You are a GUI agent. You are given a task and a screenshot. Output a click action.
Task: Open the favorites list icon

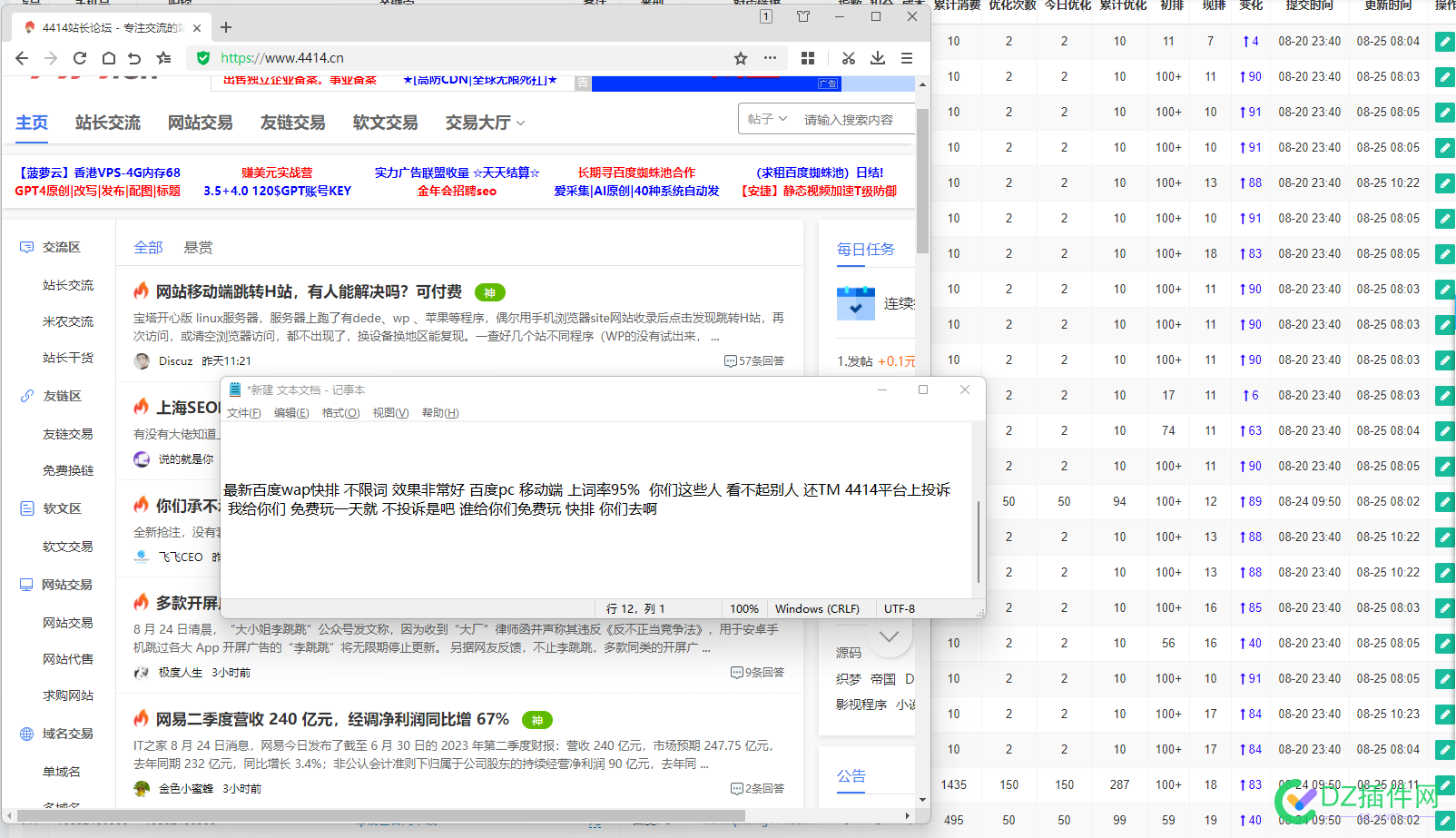[163, 58]
